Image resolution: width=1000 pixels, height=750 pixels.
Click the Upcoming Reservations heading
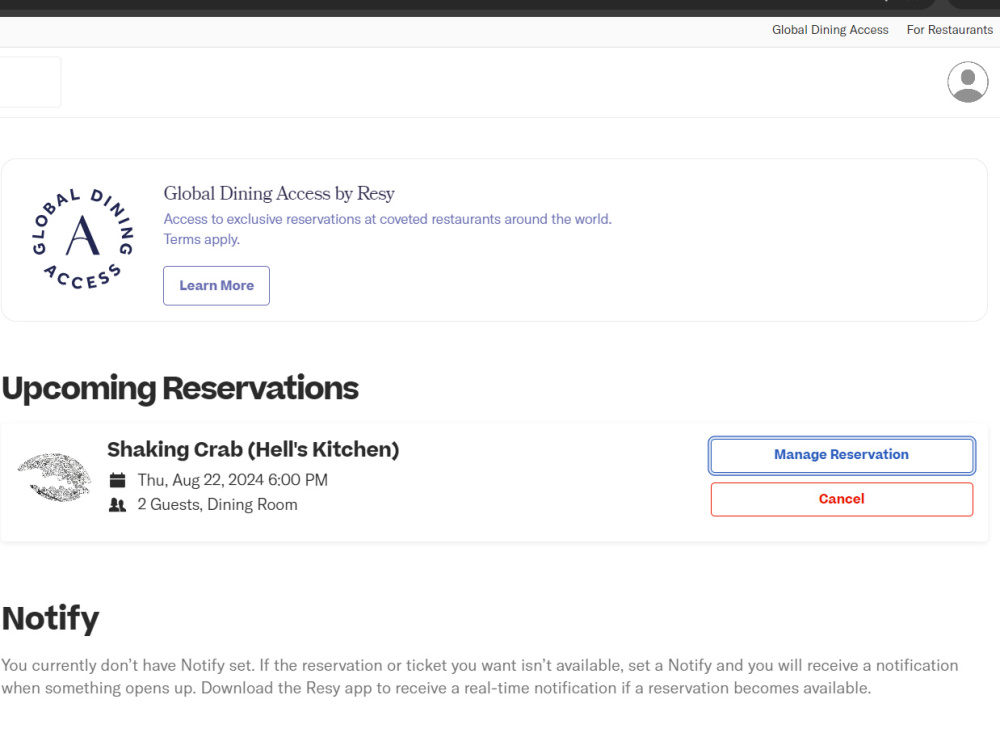180,388
